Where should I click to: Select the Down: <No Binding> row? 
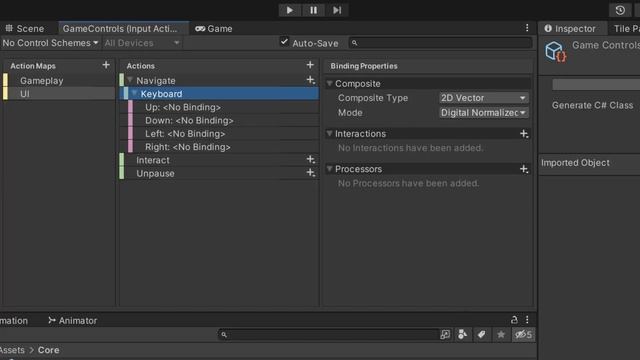pyautogui.click(x=223, y=120)
